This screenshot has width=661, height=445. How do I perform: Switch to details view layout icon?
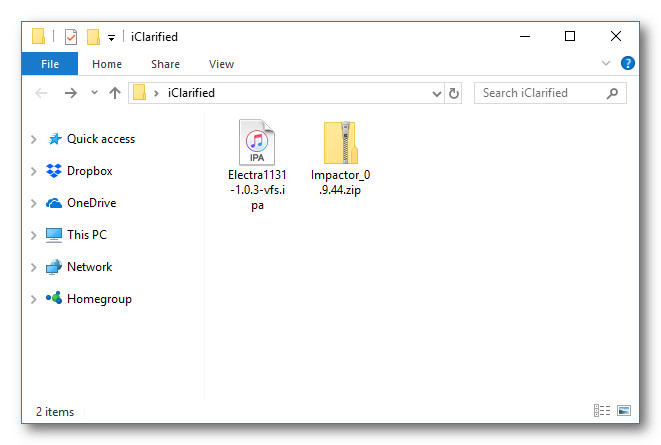[x=602, y=410]
